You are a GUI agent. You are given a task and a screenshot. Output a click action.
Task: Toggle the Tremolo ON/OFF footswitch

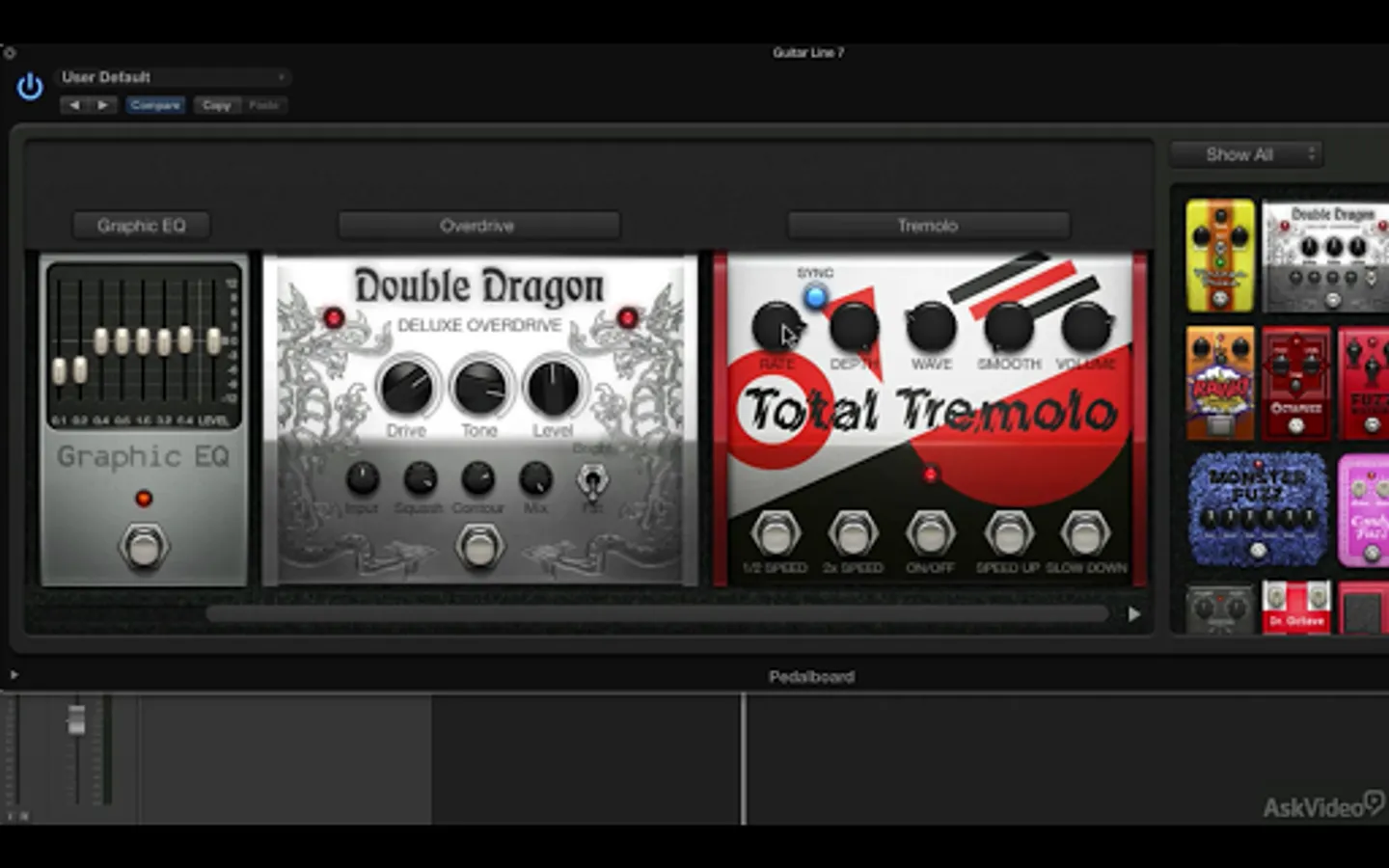tap(930, 533)
